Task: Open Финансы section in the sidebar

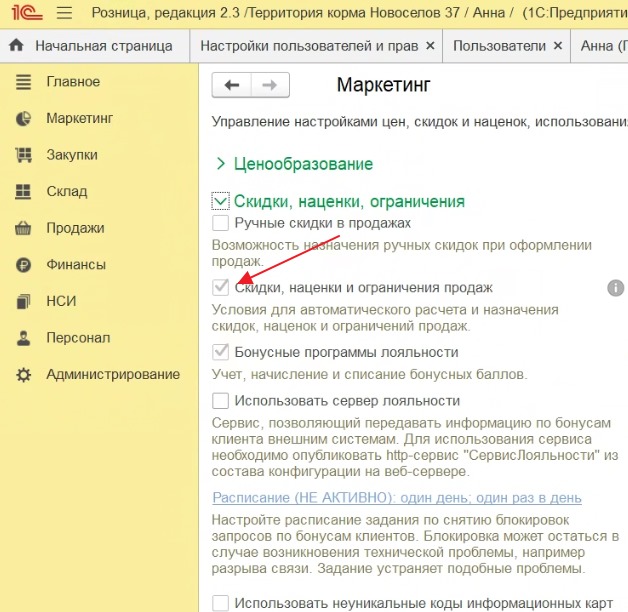Action: (x=75, y=264)
